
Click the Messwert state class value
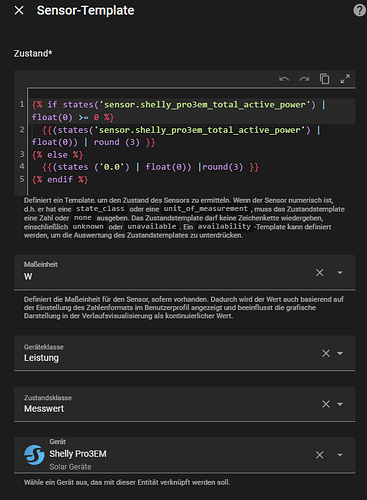coord(44,409)
